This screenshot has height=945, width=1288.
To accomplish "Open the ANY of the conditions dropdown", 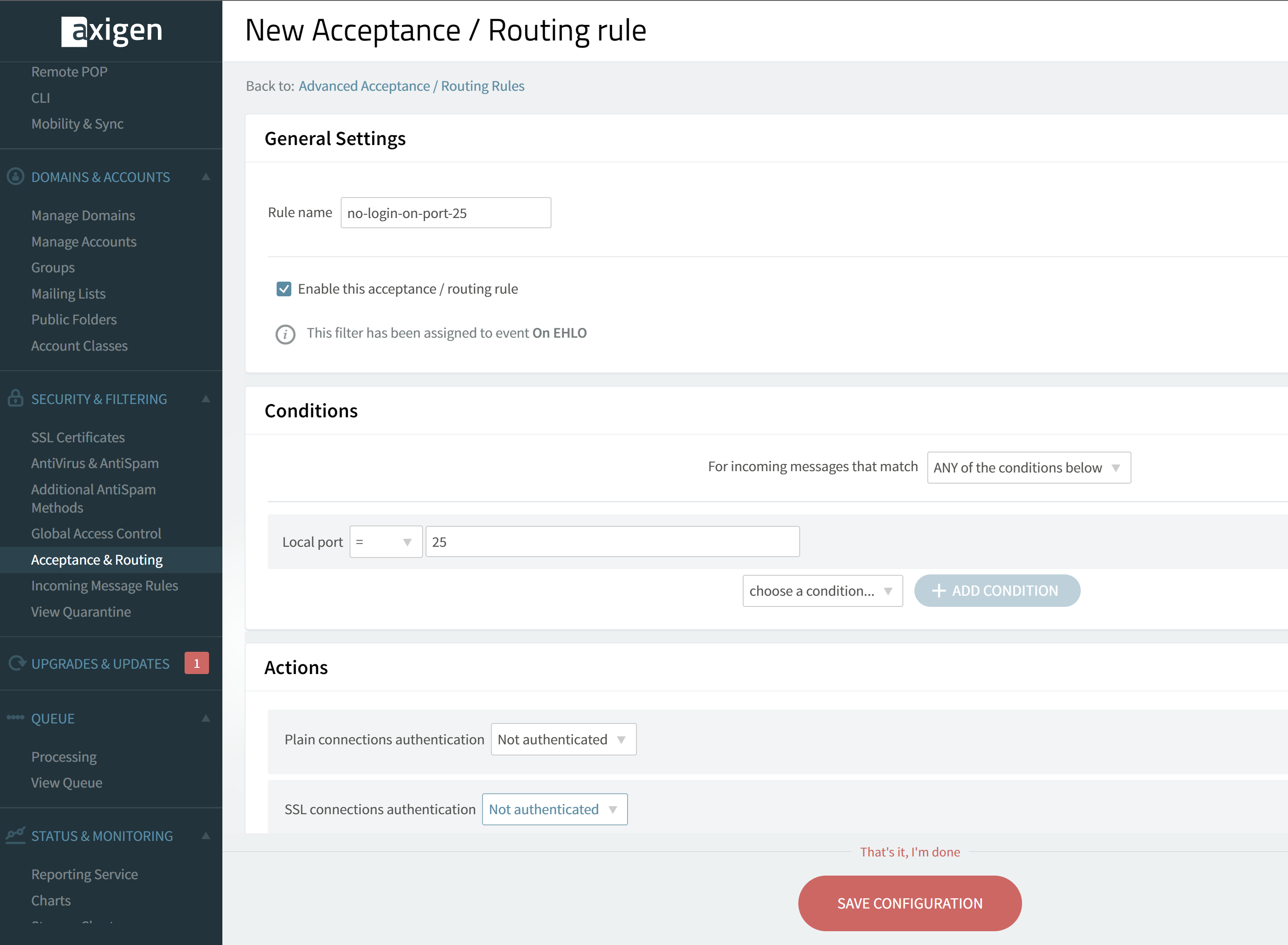I will point(1028,467).
